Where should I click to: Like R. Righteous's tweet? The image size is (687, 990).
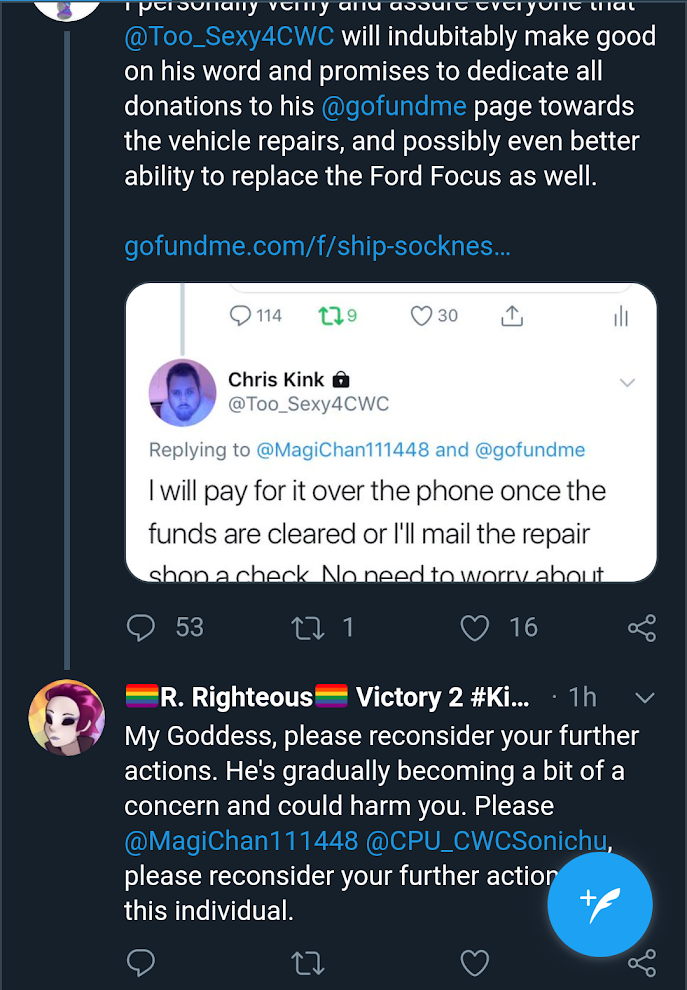pos(474,963)
